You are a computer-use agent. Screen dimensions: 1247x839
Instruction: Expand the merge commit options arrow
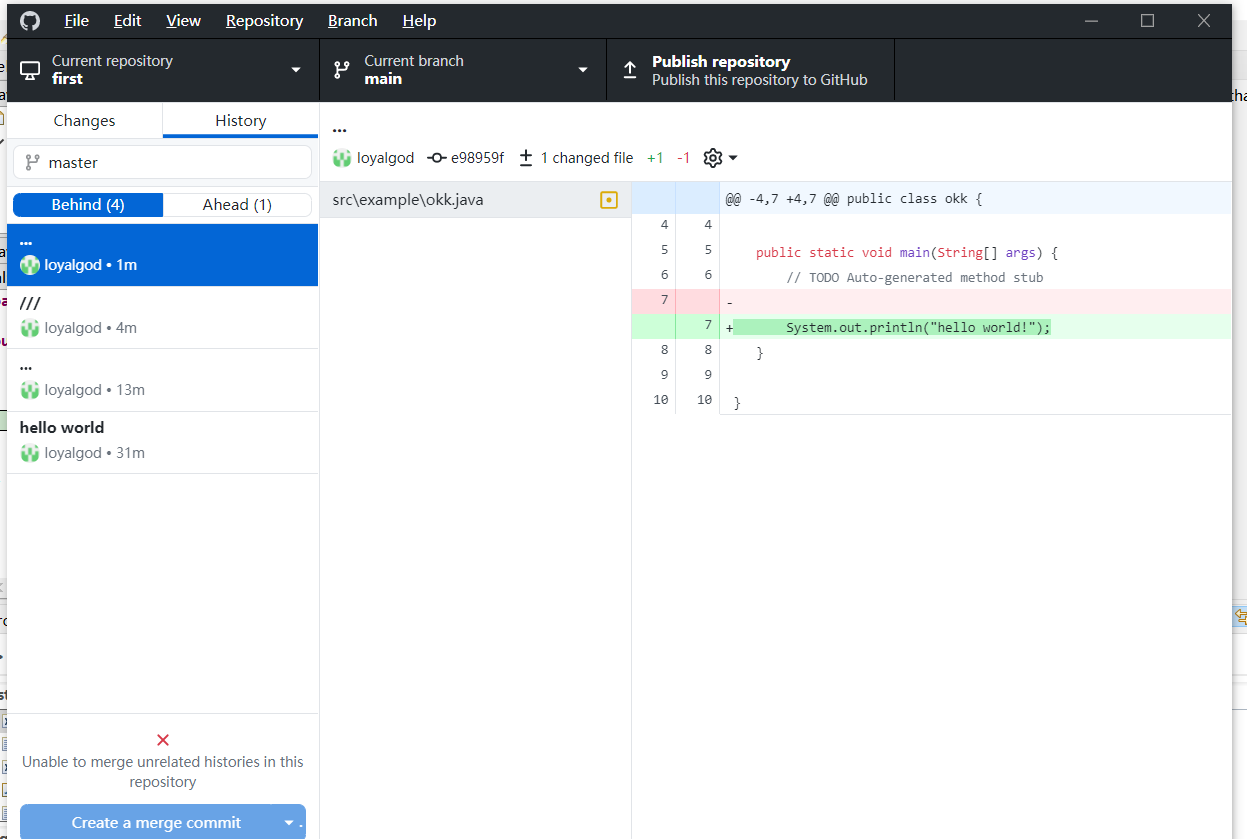(x=290, y=823)
